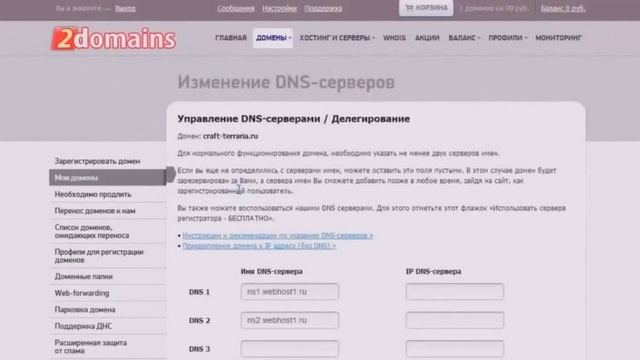Click DNS 3 server name field

(289, 349)
